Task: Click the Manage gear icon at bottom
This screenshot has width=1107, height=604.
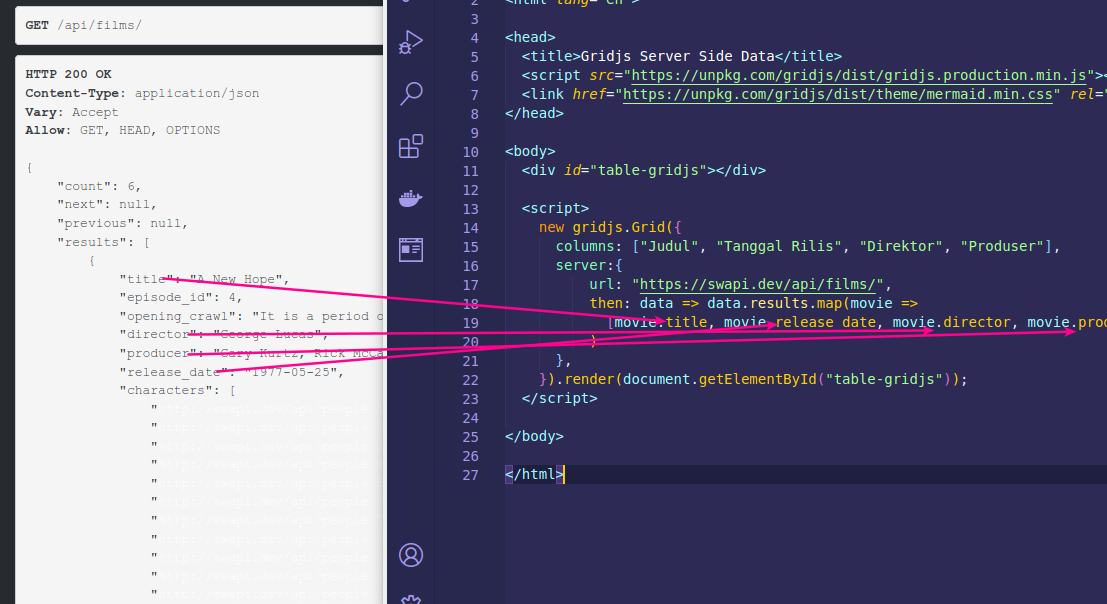Action: [x=410, y=598]
